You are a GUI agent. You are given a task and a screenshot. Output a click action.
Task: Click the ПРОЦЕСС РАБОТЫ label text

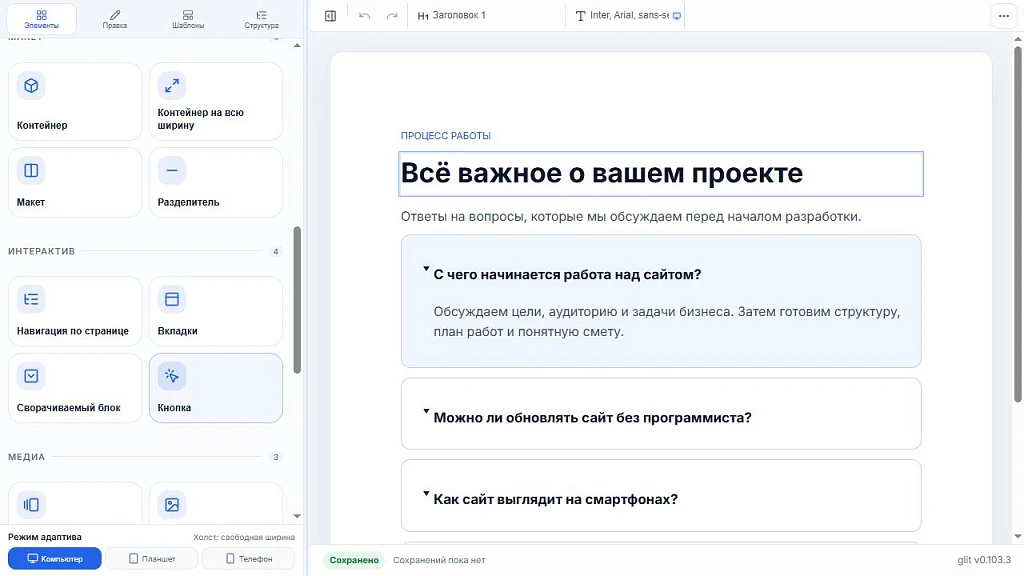pos(446,136)
